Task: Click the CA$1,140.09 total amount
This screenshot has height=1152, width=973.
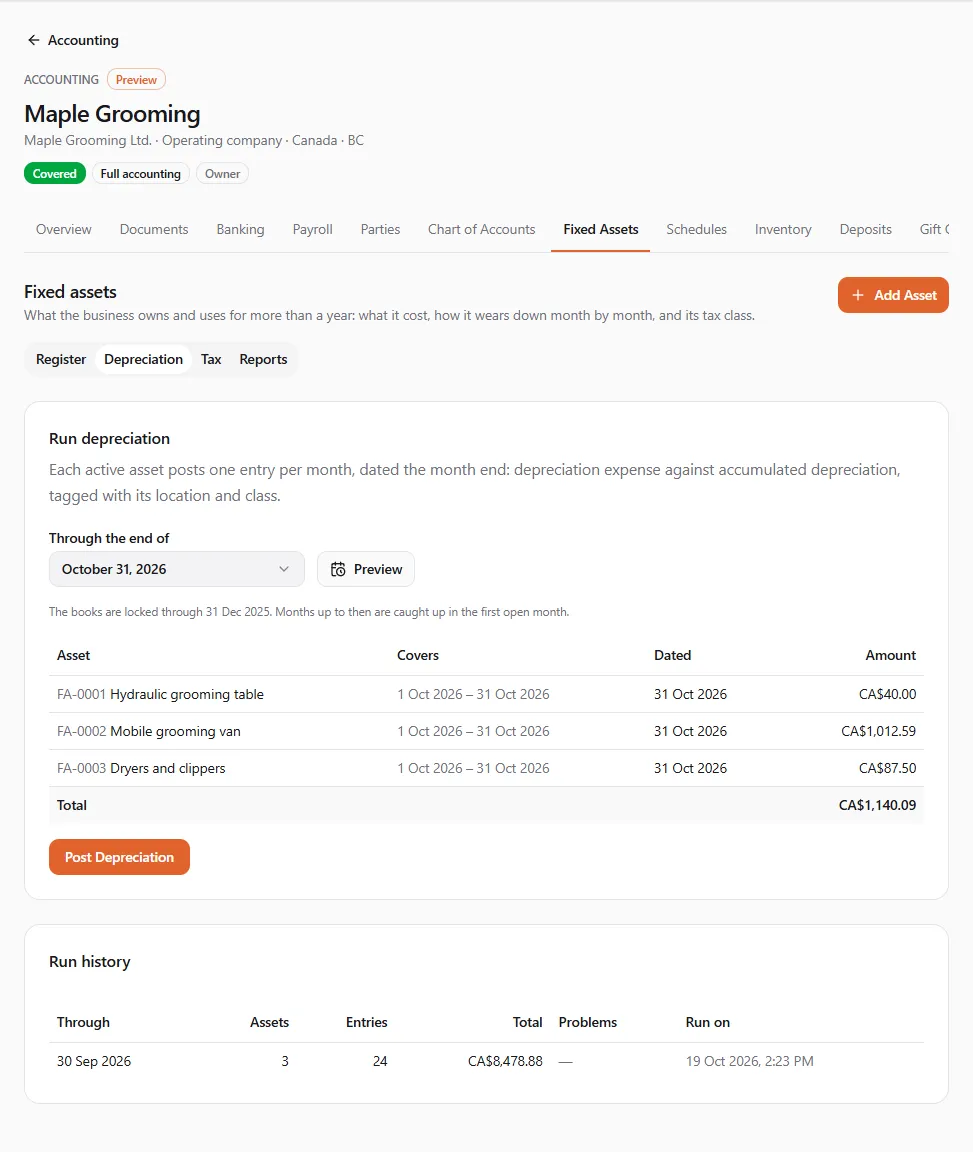Action: (877, 805)
